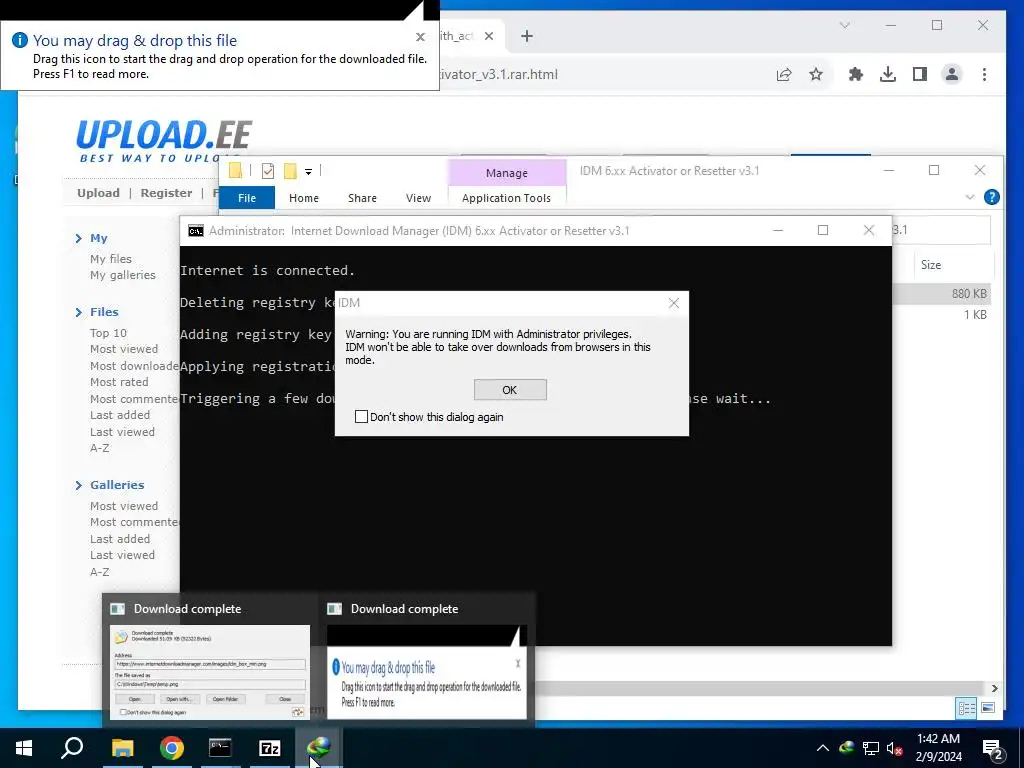The image size is (1024, 768).
Task: Switch Explorer to details view icon
Action: (967, 708)
